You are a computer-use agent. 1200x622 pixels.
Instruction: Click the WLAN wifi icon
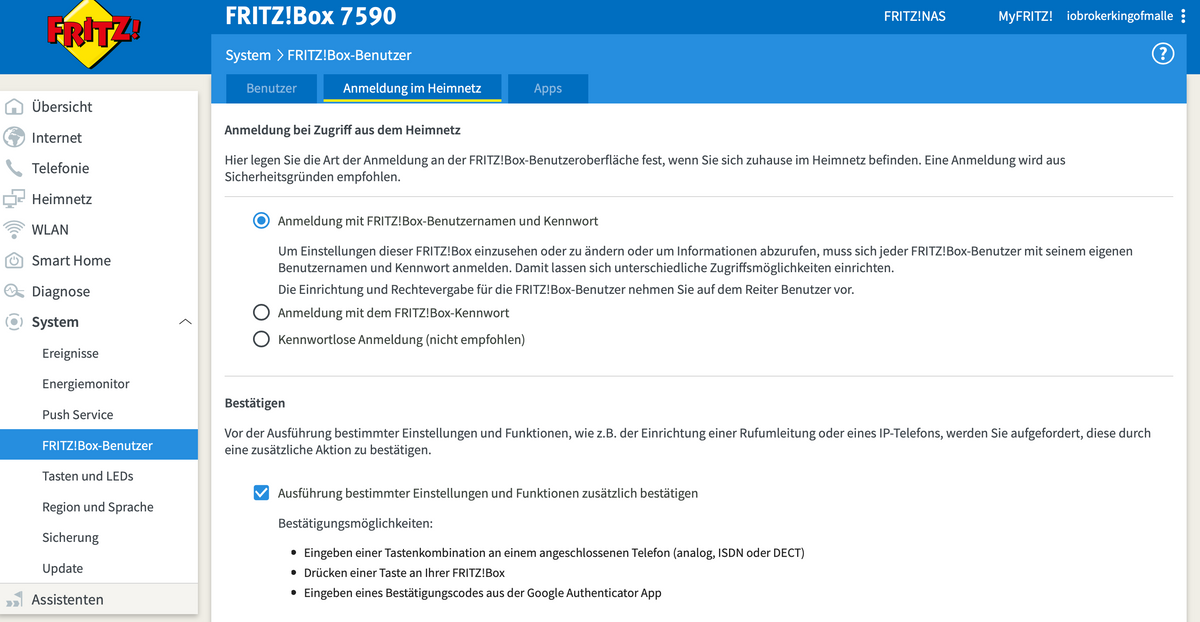(14, 229)
